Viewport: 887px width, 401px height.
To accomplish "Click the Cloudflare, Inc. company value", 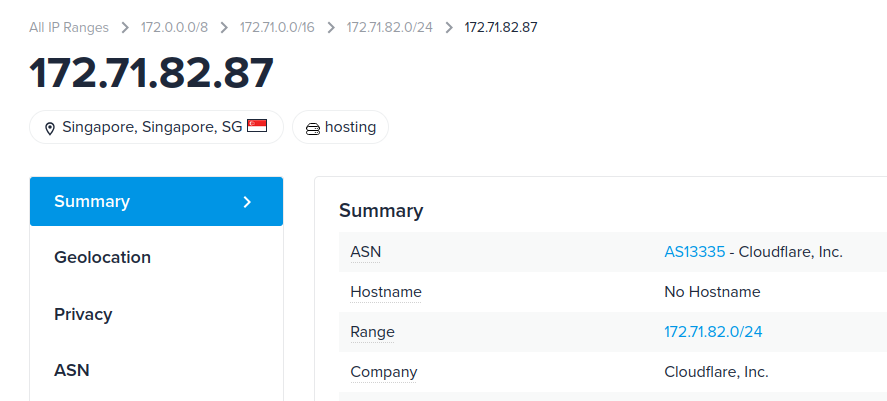I will [x=716, y=372].
